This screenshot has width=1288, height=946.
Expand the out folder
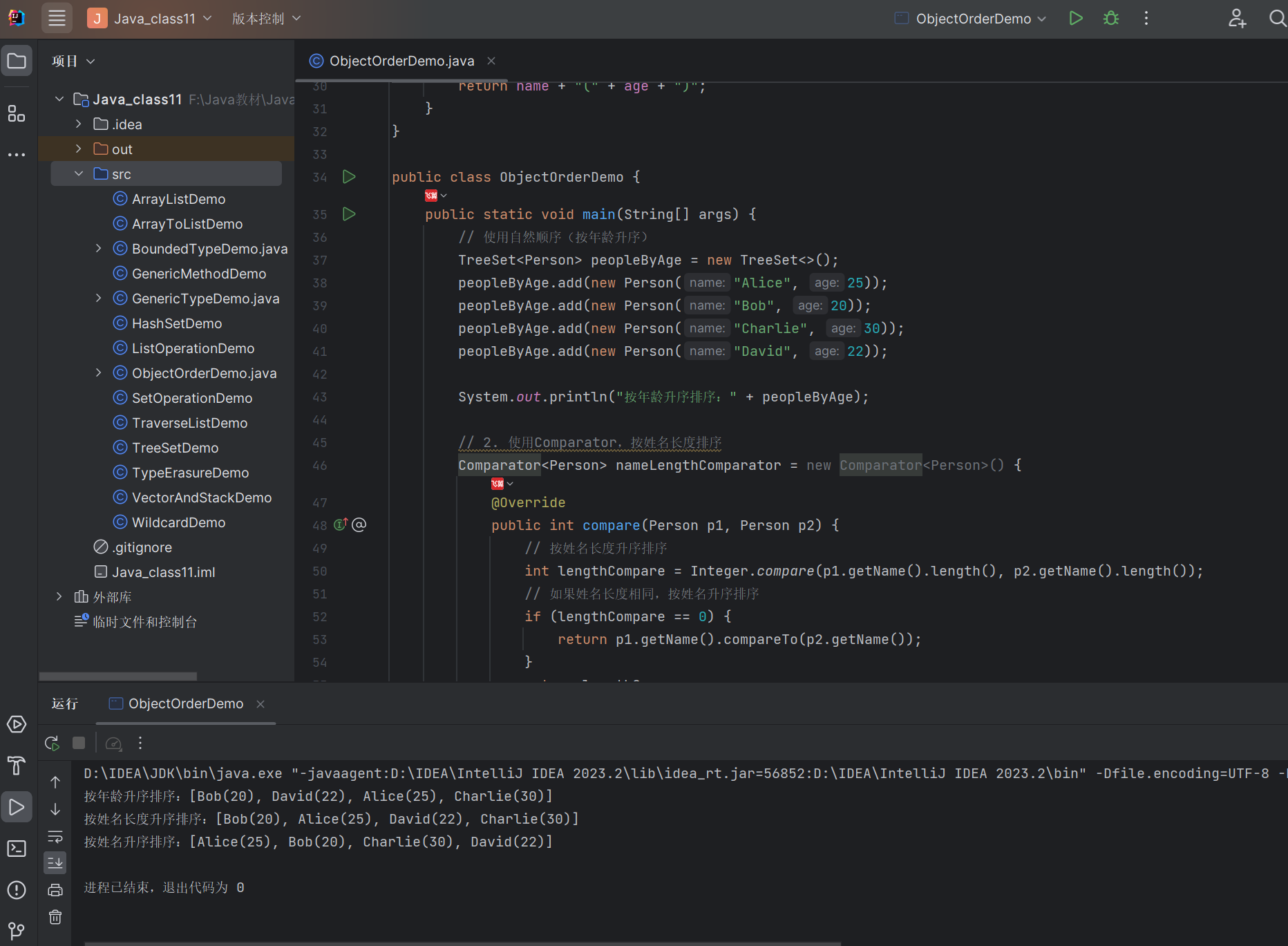point(79,149)
